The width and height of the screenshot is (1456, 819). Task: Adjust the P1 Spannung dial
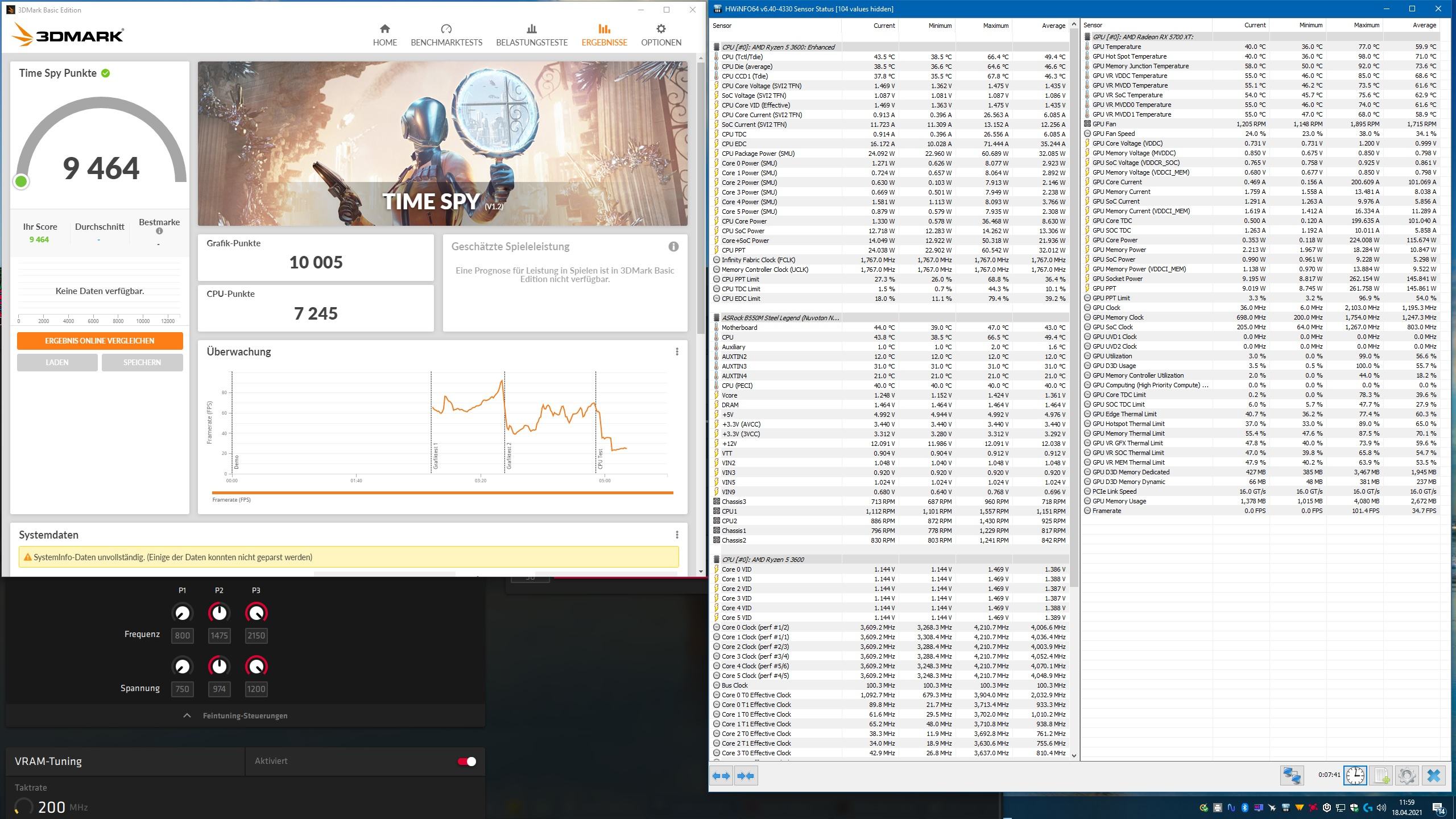[x=182, y=666]
